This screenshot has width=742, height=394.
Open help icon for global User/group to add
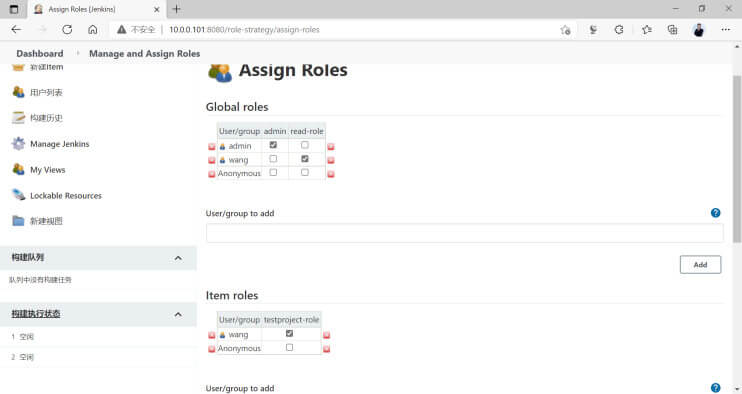716,213
